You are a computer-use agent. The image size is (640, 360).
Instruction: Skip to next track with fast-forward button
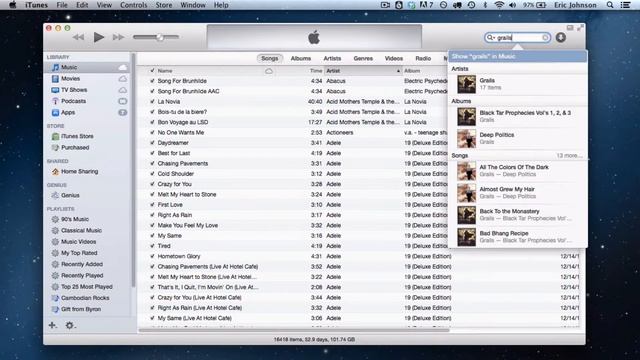pyautogui.click(x=118, y=37)
